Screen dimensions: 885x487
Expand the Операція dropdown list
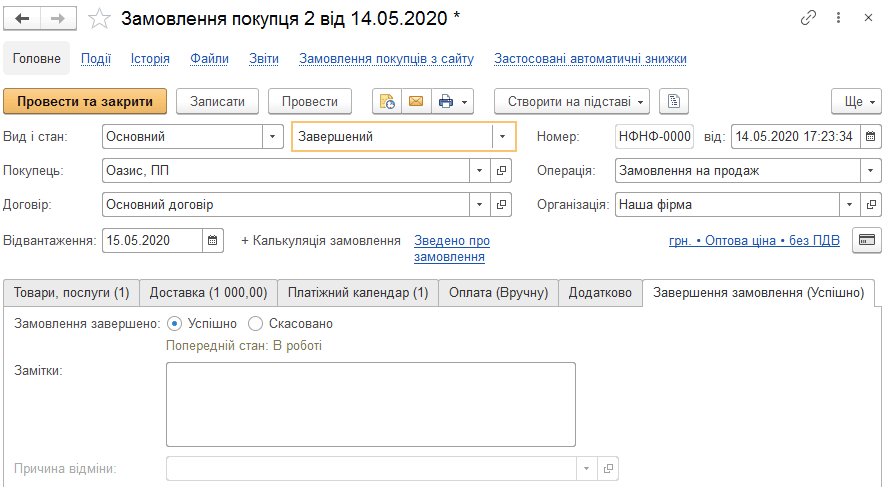(870, 170)
